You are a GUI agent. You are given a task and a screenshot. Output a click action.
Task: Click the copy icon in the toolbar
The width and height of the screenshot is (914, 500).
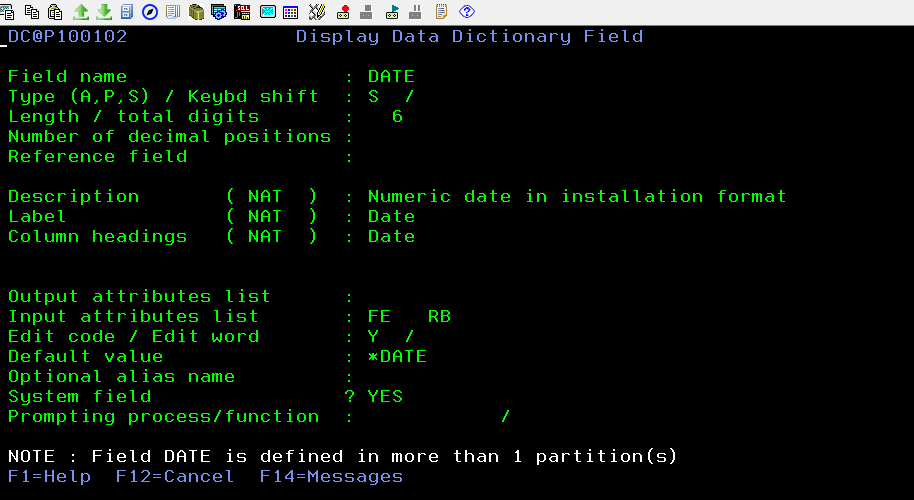33,12
